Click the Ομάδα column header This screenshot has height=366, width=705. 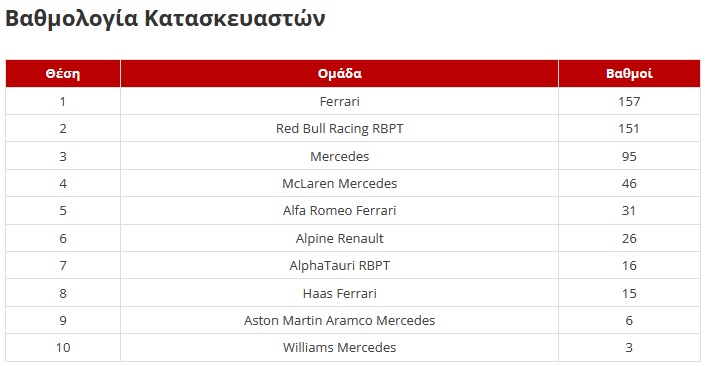coord(339,73)
